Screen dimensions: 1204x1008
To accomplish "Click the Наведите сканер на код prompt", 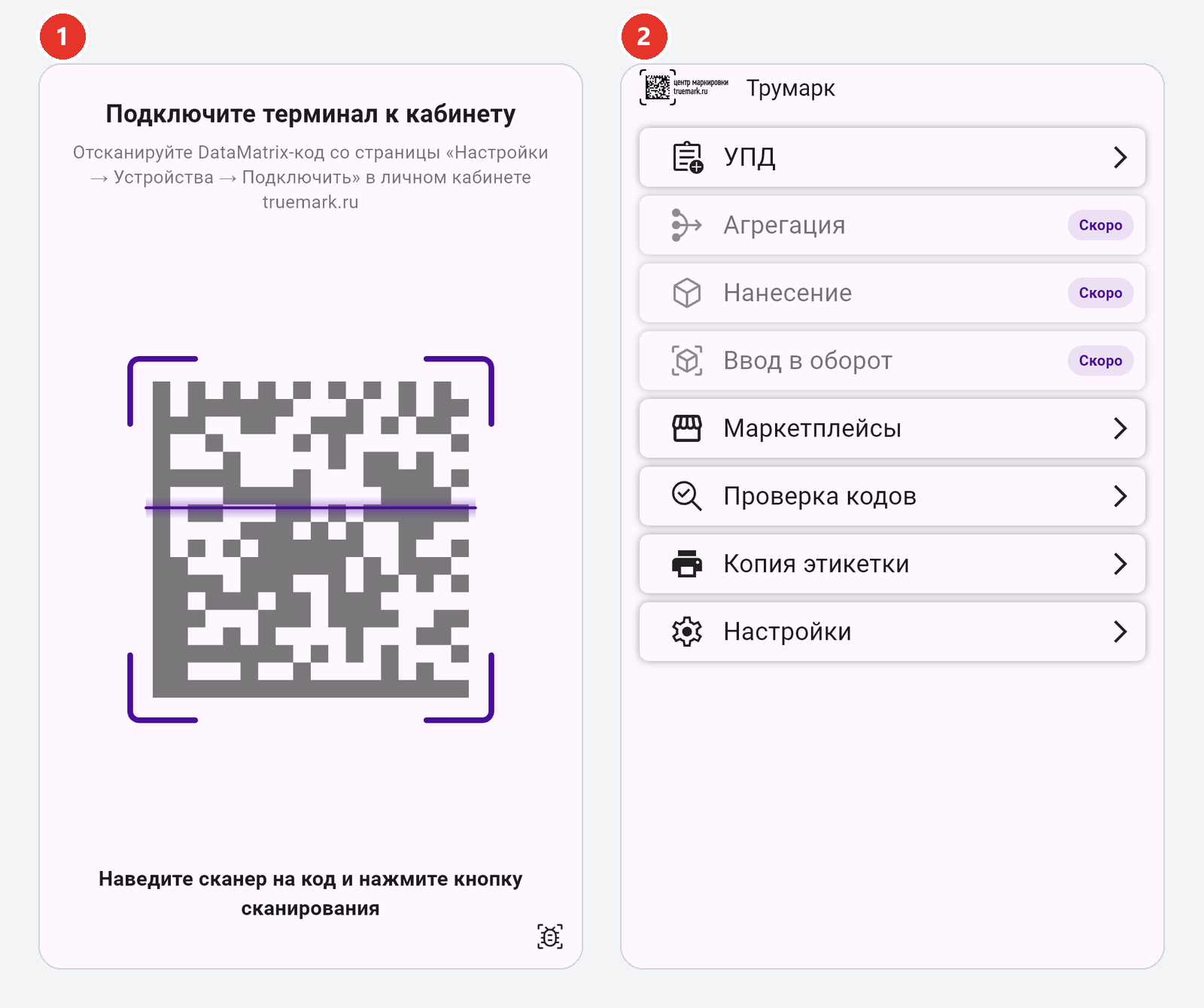I will pyautogui.click(x=311, y=894).
